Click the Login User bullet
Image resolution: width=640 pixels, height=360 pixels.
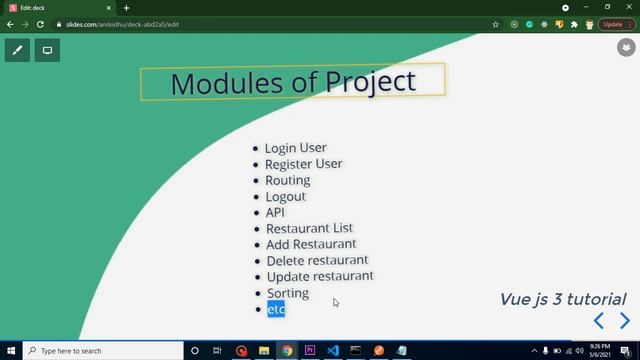(x=296, y=148)
